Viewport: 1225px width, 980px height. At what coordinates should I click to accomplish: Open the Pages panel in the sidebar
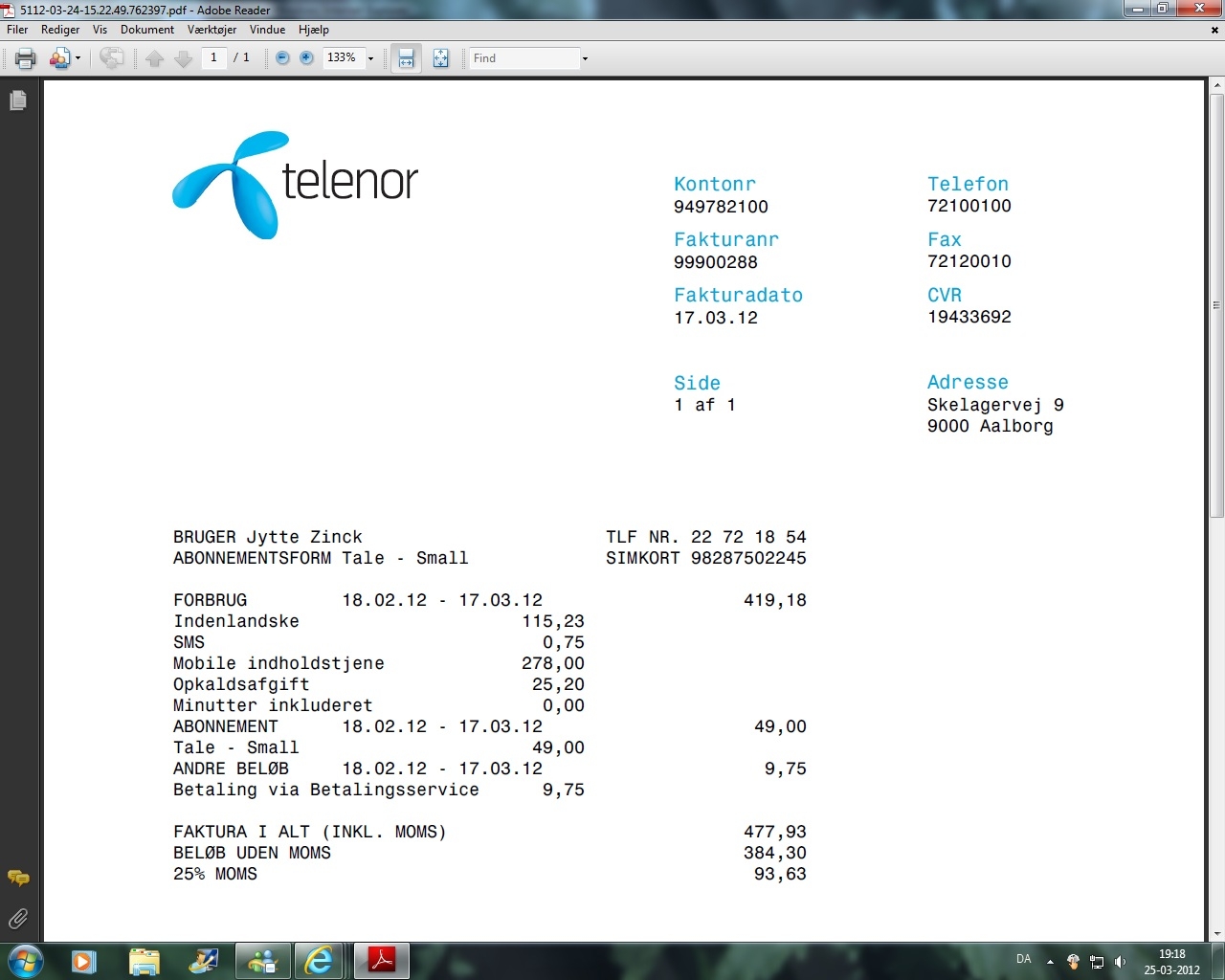pos(17,100)
